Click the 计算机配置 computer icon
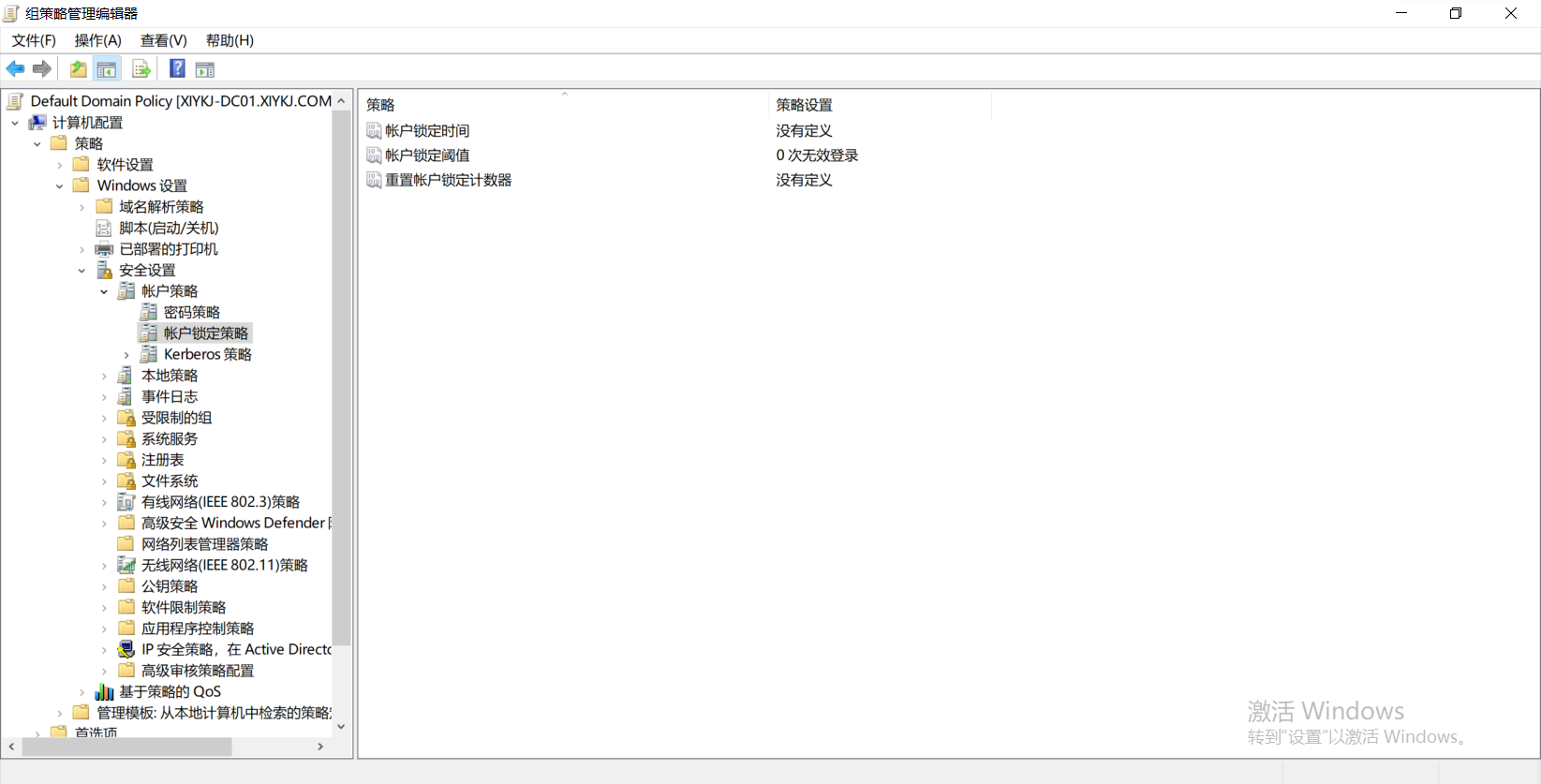 point(37,123)
